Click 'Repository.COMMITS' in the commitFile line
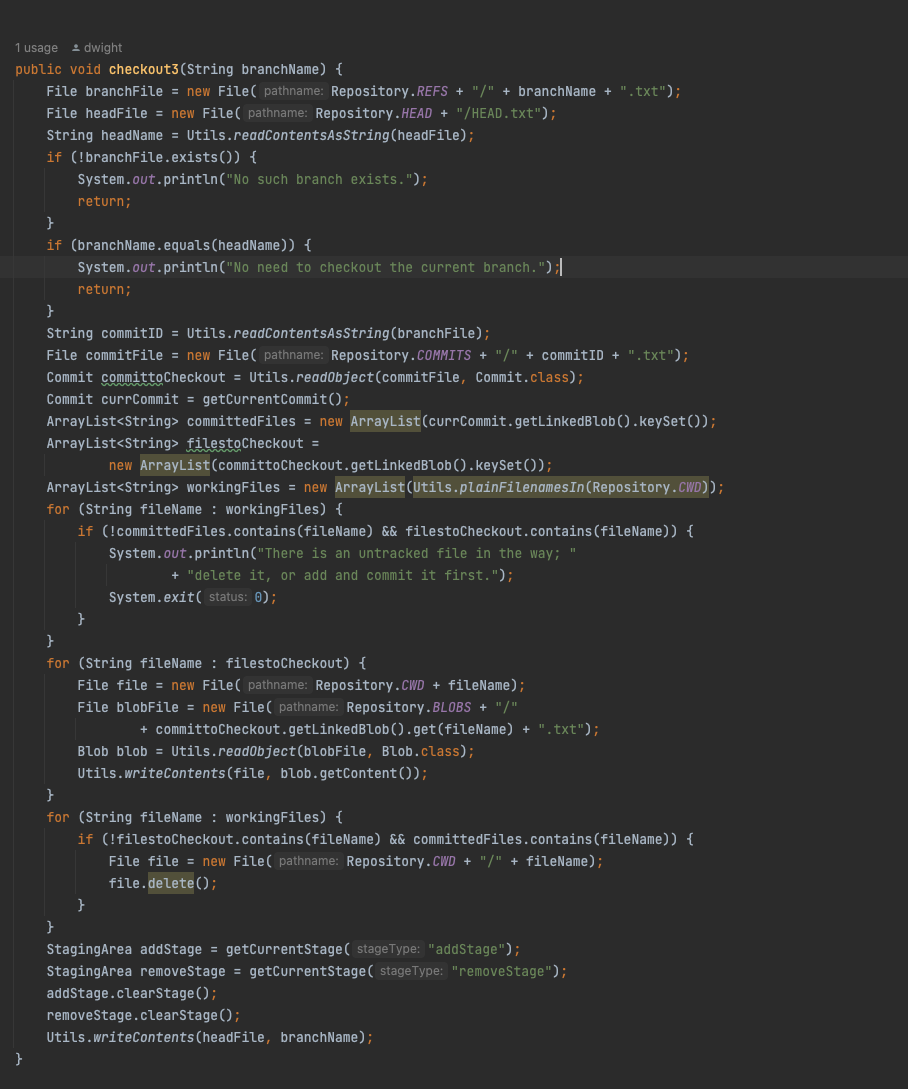The width and height of the screenshot is (908, 1089). [401, 356]
